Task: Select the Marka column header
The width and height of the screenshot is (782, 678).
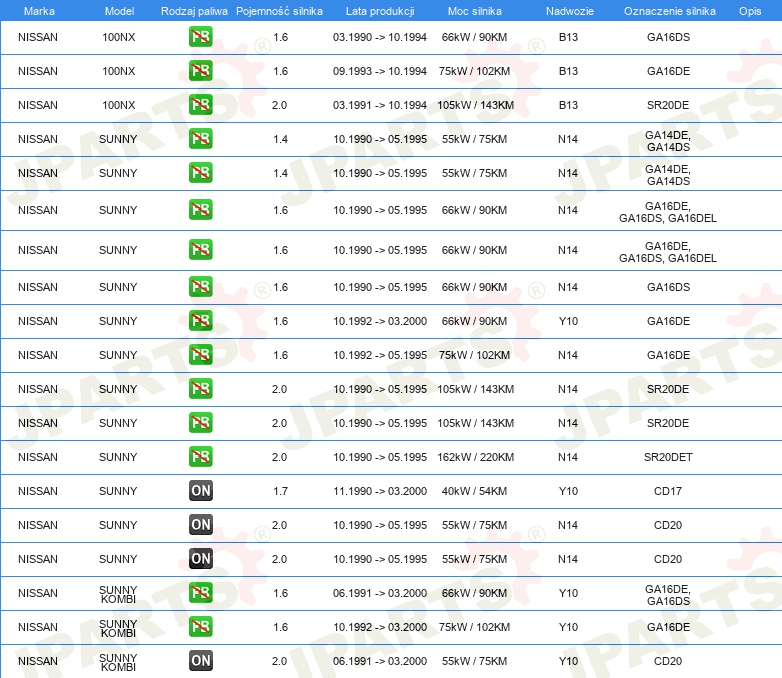Action: (x=39, y=11)
